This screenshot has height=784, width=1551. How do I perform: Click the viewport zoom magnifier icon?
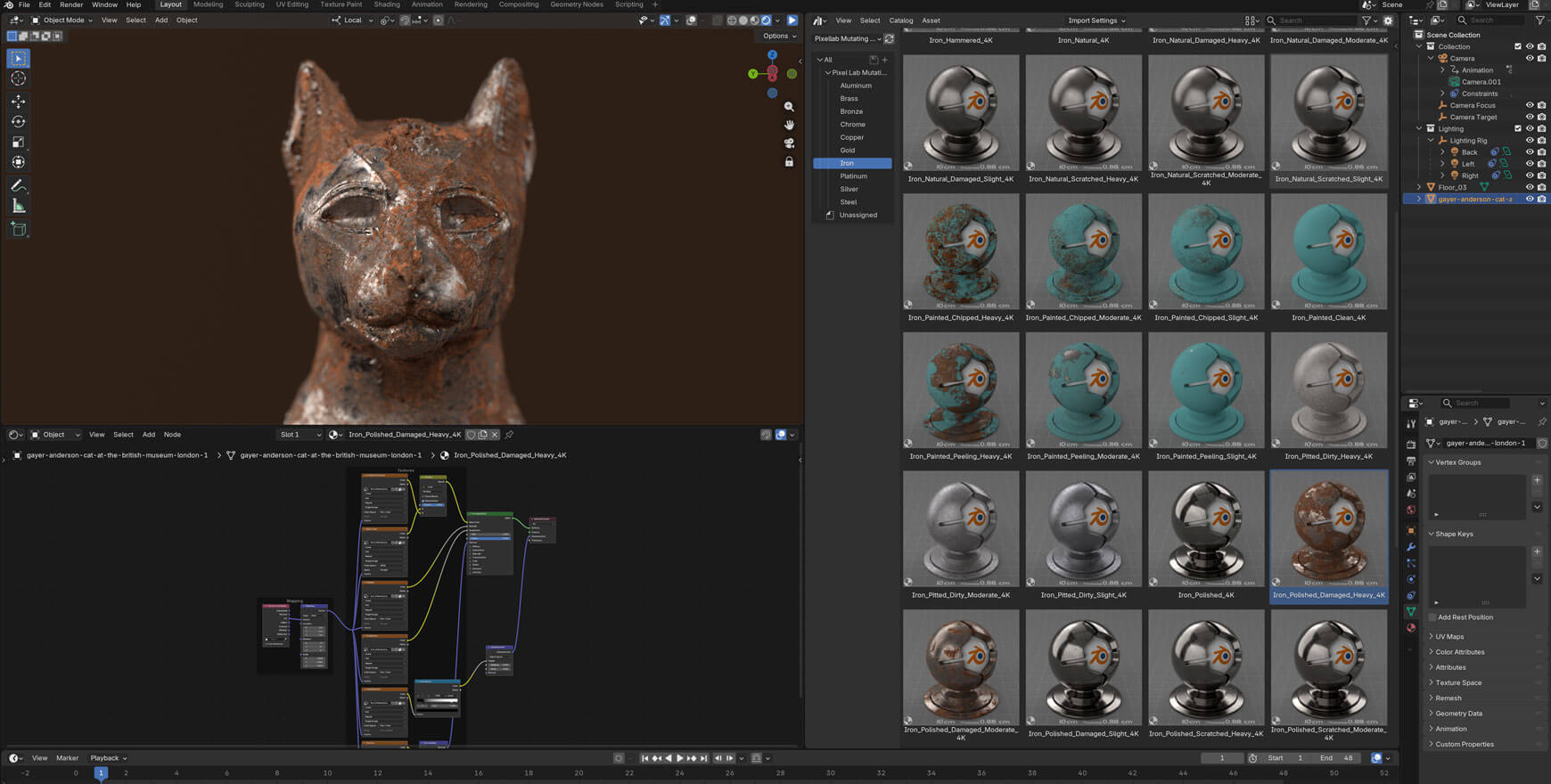point(789,106)
